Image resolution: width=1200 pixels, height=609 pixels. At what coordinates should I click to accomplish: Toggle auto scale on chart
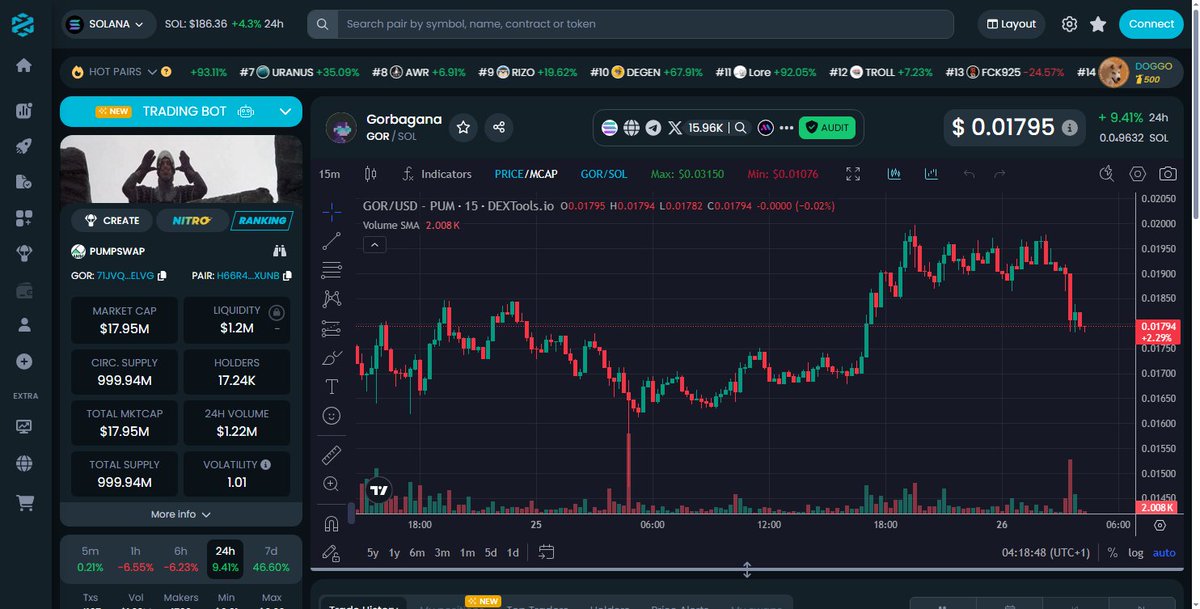(1164, 552)
